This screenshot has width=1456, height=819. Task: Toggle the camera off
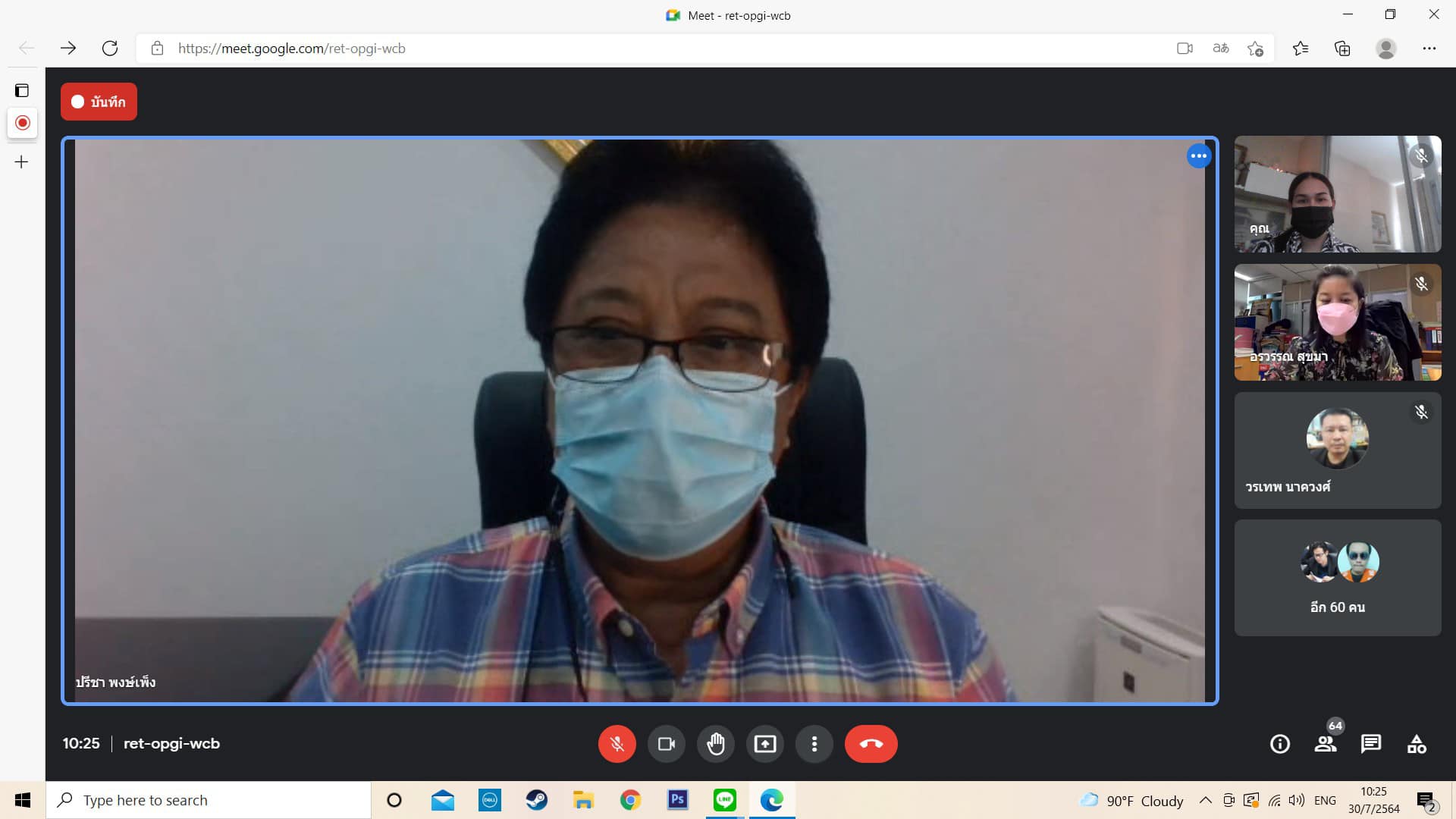tap(666, 744)
